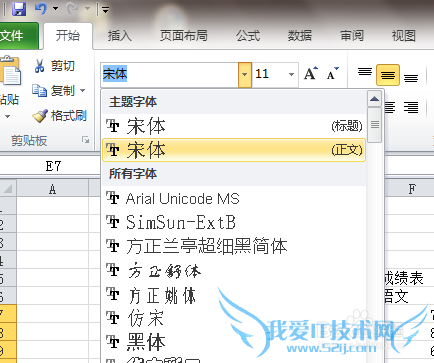Open the Undo history dropdown arrow
The width and height of the screenshot is (434, 363).
(x=55, y=9)
